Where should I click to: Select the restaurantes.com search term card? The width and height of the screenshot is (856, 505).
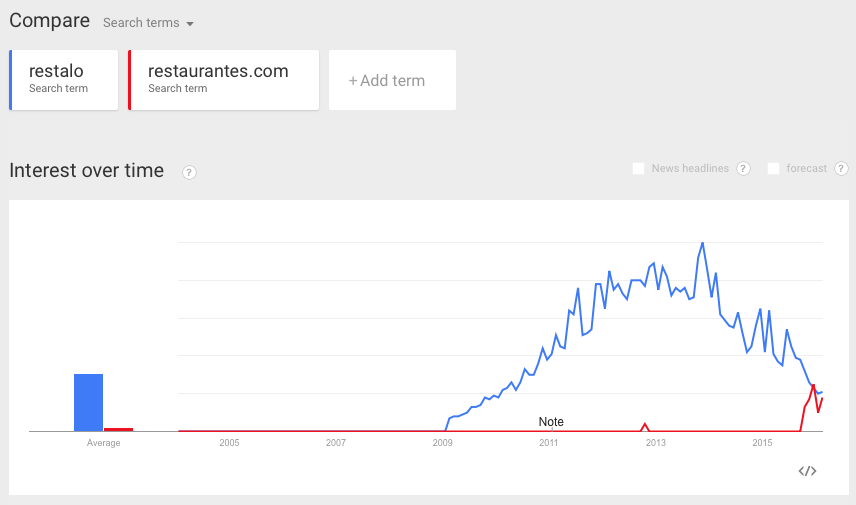(224, 79)
